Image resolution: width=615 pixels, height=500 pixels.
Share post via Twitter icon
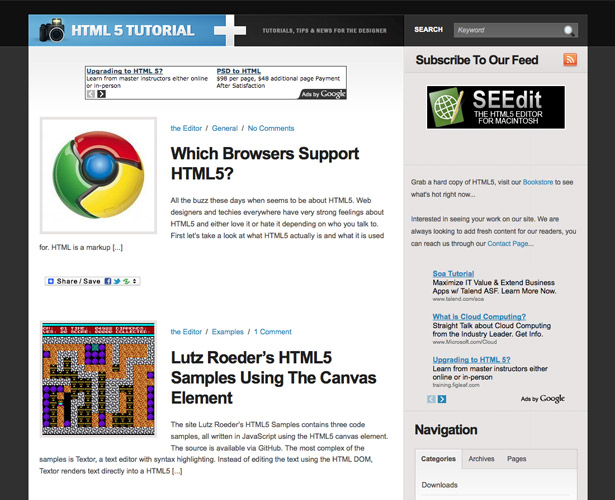click(117, 281)
